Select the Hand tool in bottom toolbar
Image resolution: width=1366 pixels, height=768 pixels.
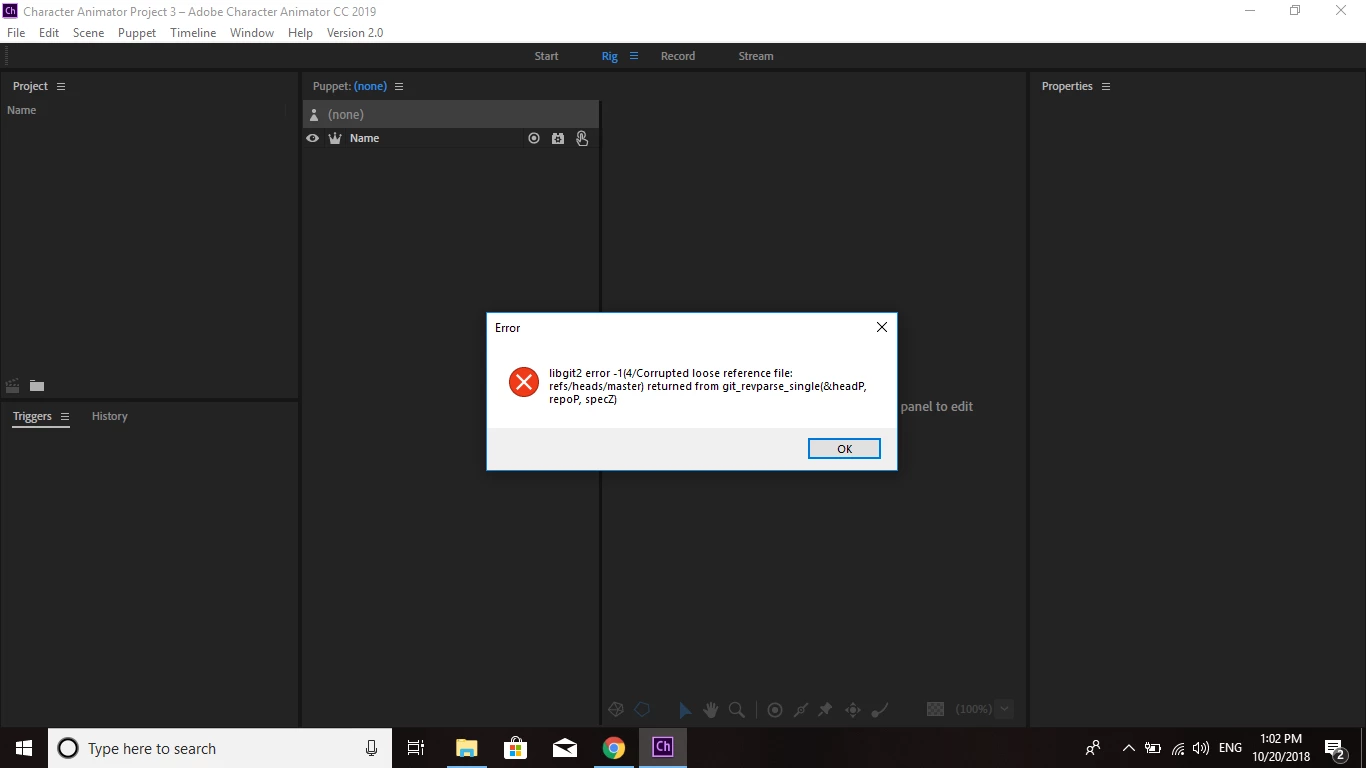(711, 710)
